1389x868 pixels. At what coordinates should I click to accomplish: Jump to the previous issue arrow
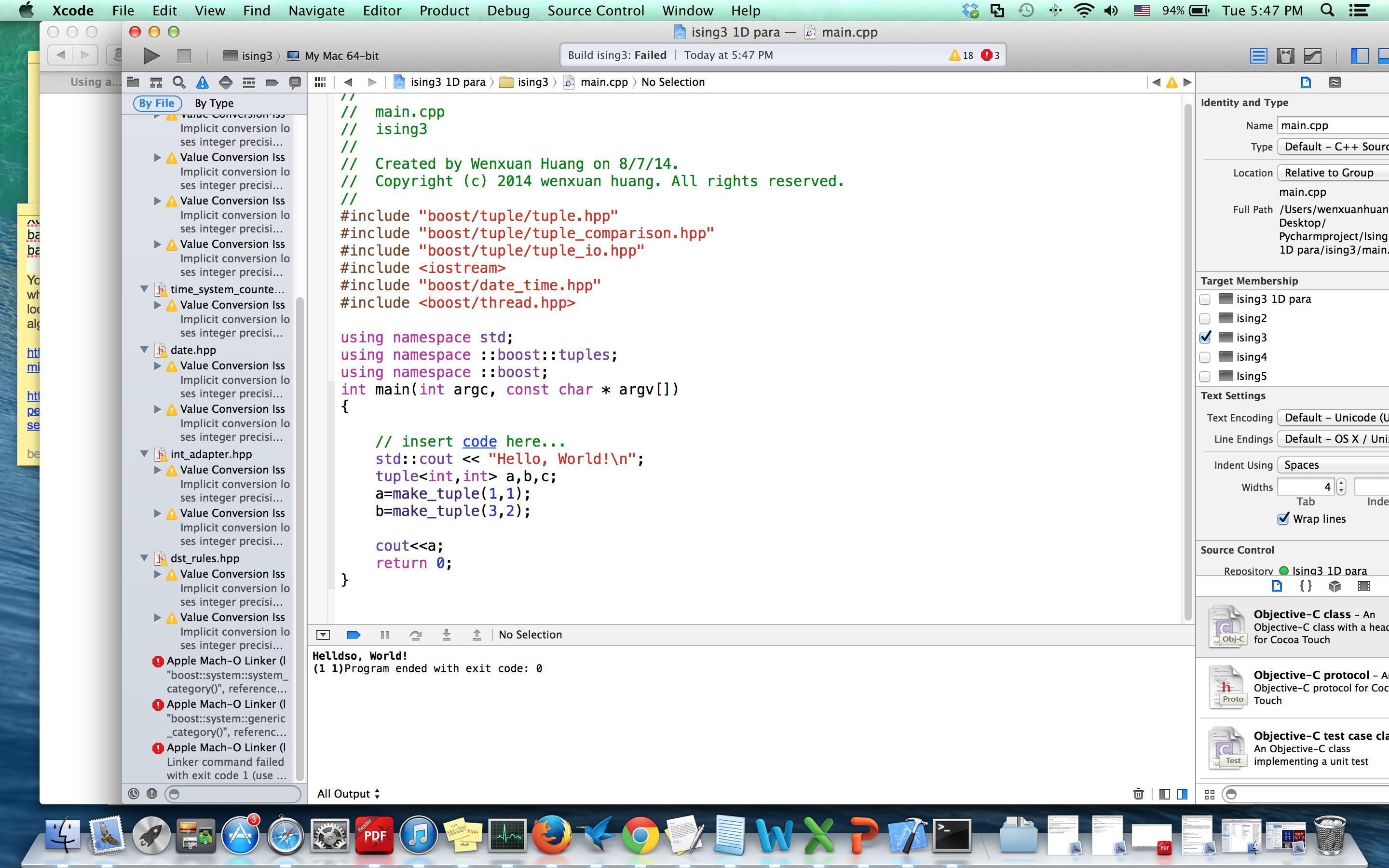[x=1156, y=82]
